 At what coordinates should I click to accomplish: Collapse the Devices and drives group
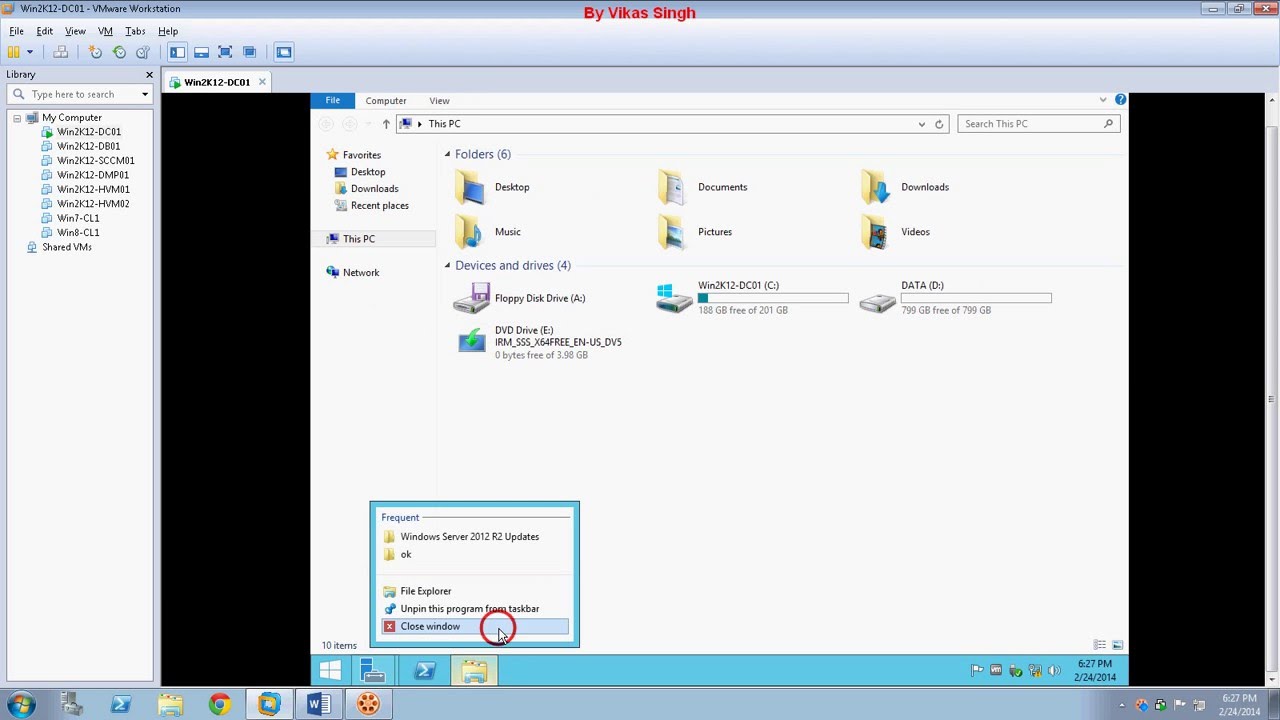click(x=447, y=265)
